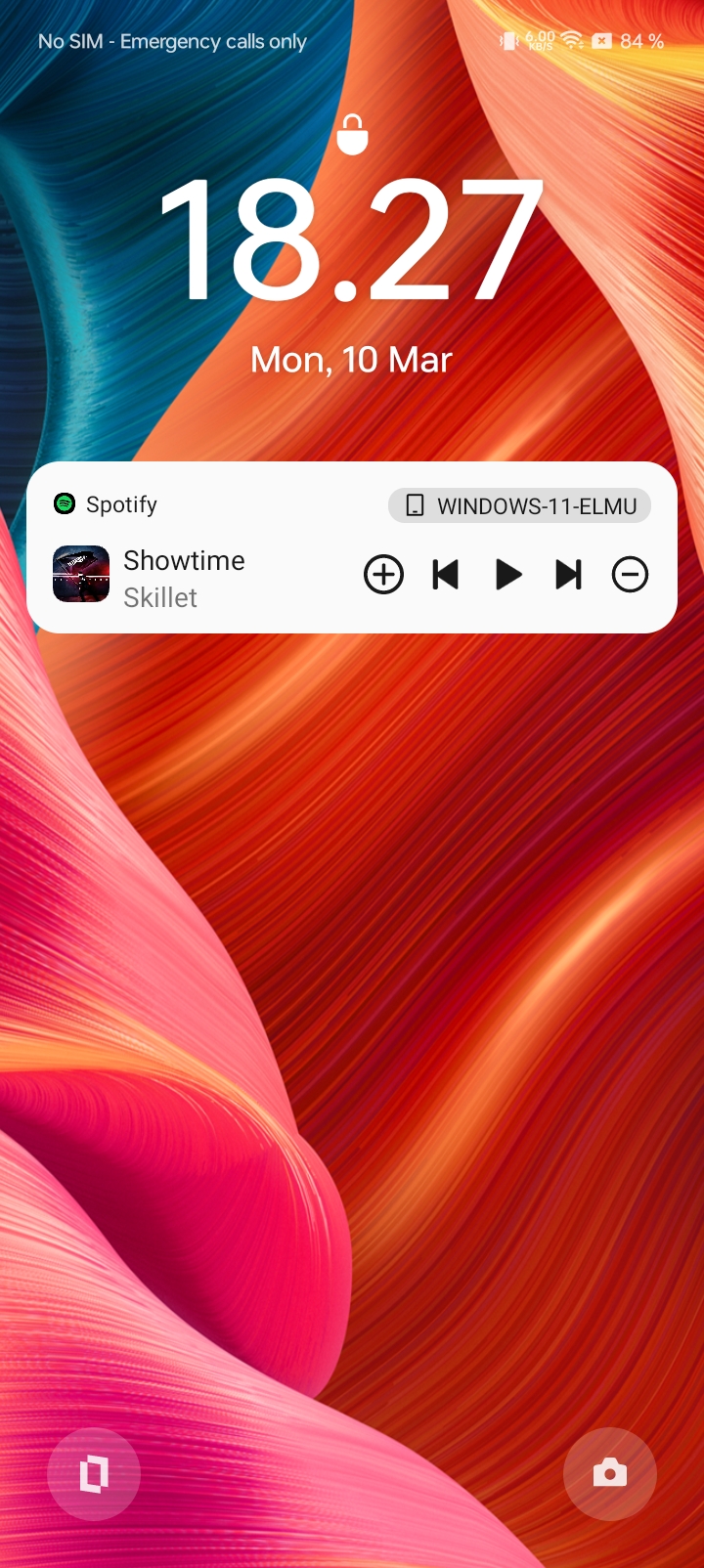Tap the bottom-left lock screen shortcut icon
This screenshot has height=1568, width=704.
click(x=94, y=1473)
